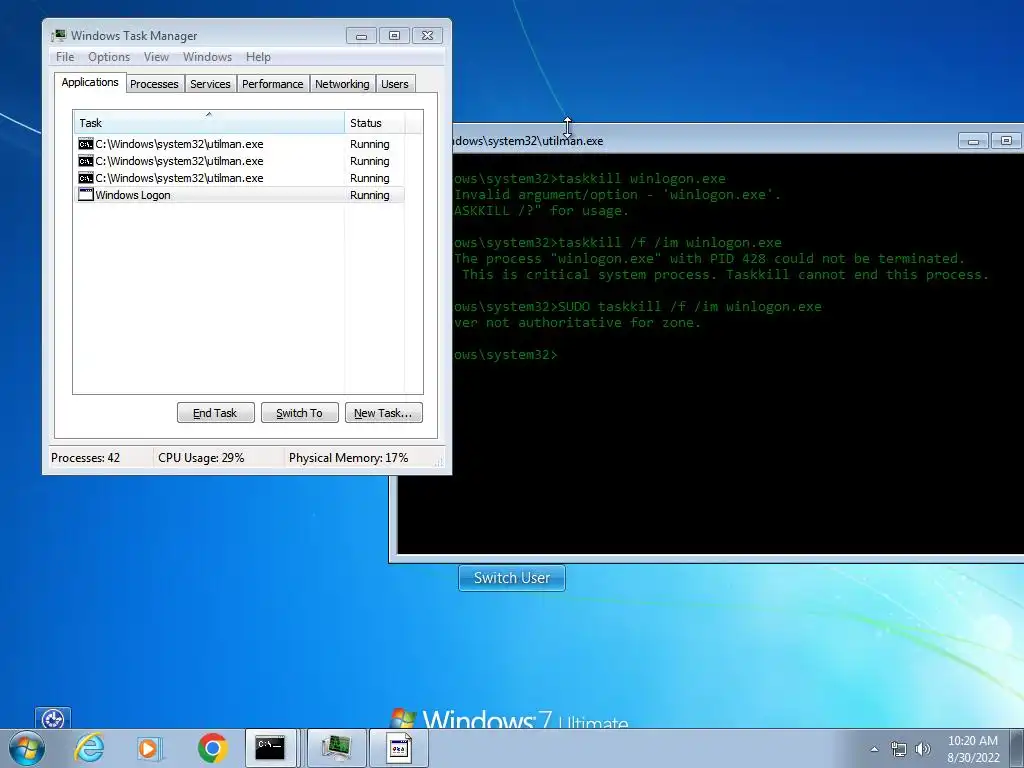Click the Processes: 42 status bar entry
The height and width of the screenshot is (768, 1024).
pos(86,458)
